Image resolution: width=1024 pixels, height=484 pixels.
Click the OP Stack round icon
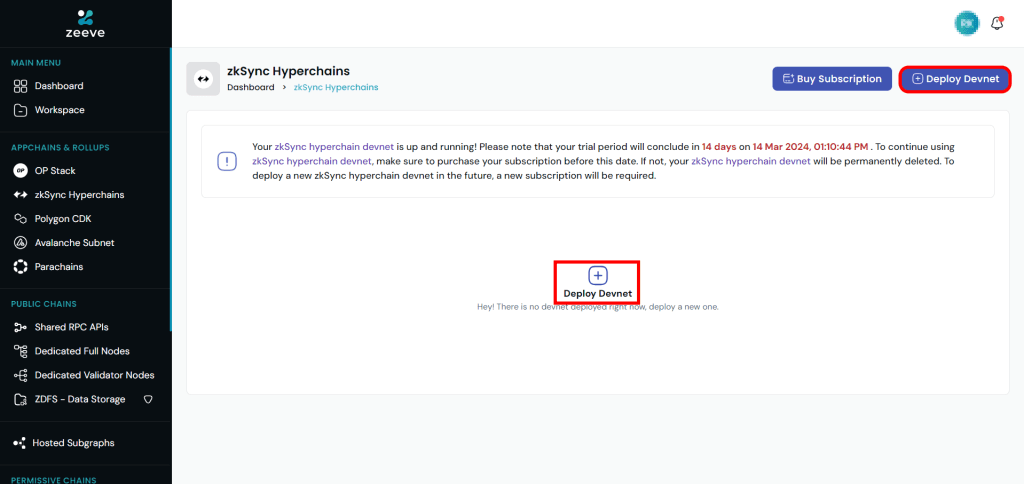pos(20,171)
